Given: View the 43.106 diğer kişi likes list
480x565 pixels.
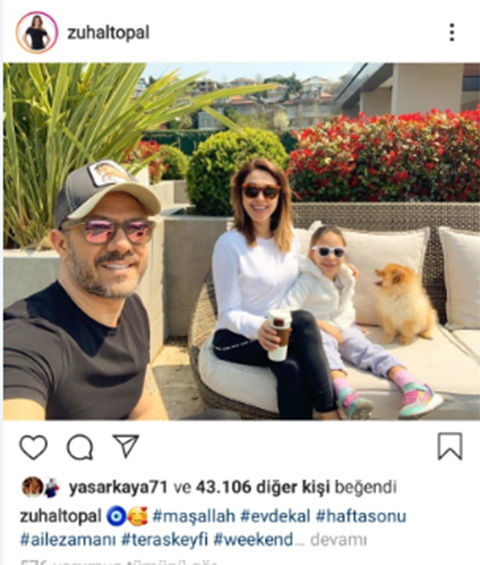Looking at the screenshot, I should pos(263,487).
